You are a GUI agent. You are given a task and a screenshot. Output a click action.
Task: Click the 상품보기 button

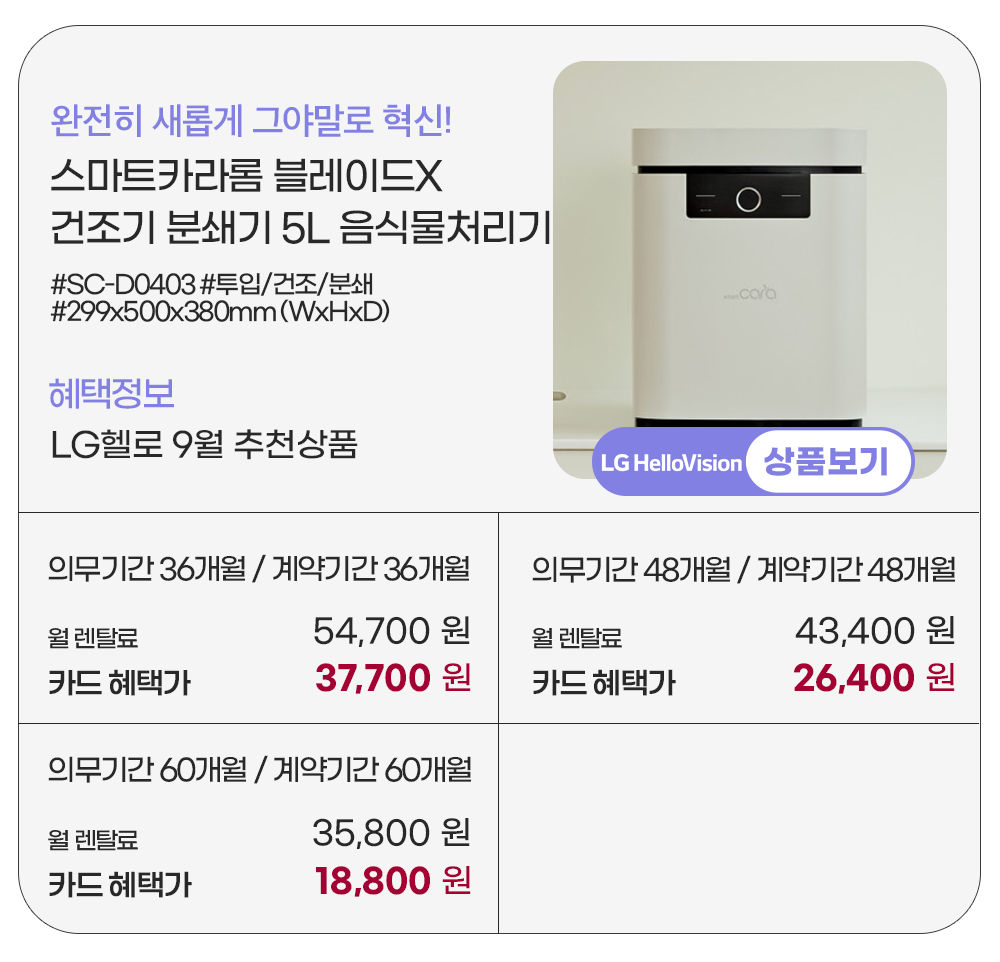pos(825,462)
